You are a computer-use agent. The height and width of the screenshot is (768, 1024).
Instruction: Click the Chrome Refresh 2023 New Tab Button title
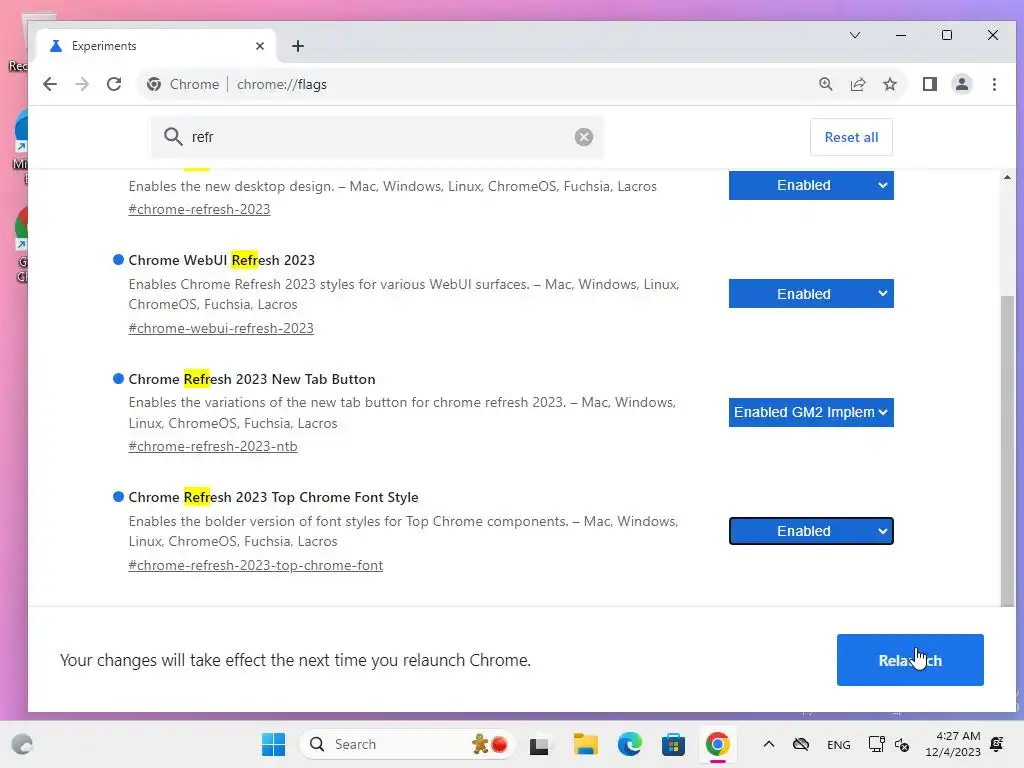252,379
